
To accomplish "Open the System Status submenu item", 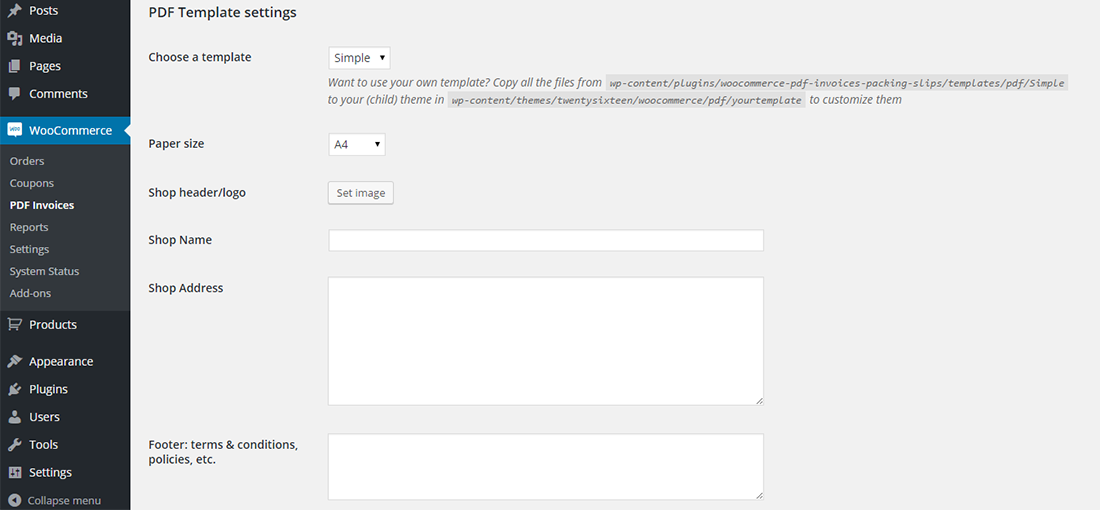I will coord(44,271).
